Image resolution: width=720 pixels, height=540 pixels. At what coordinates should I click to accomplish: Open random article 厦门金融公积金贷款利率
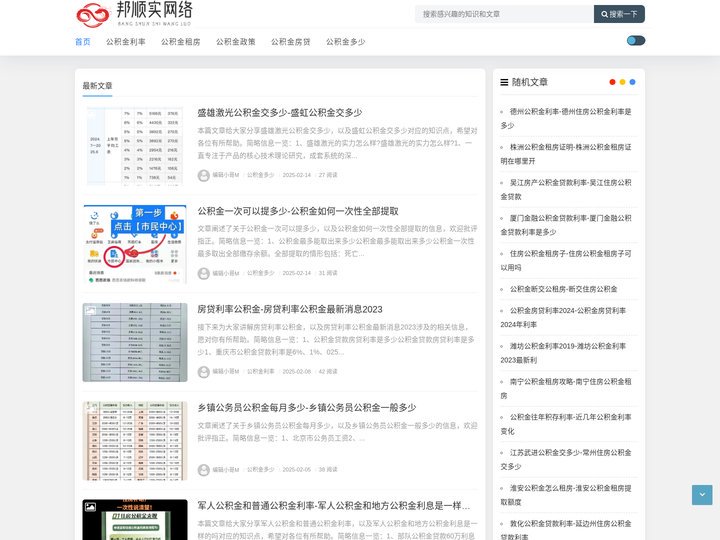566,225
